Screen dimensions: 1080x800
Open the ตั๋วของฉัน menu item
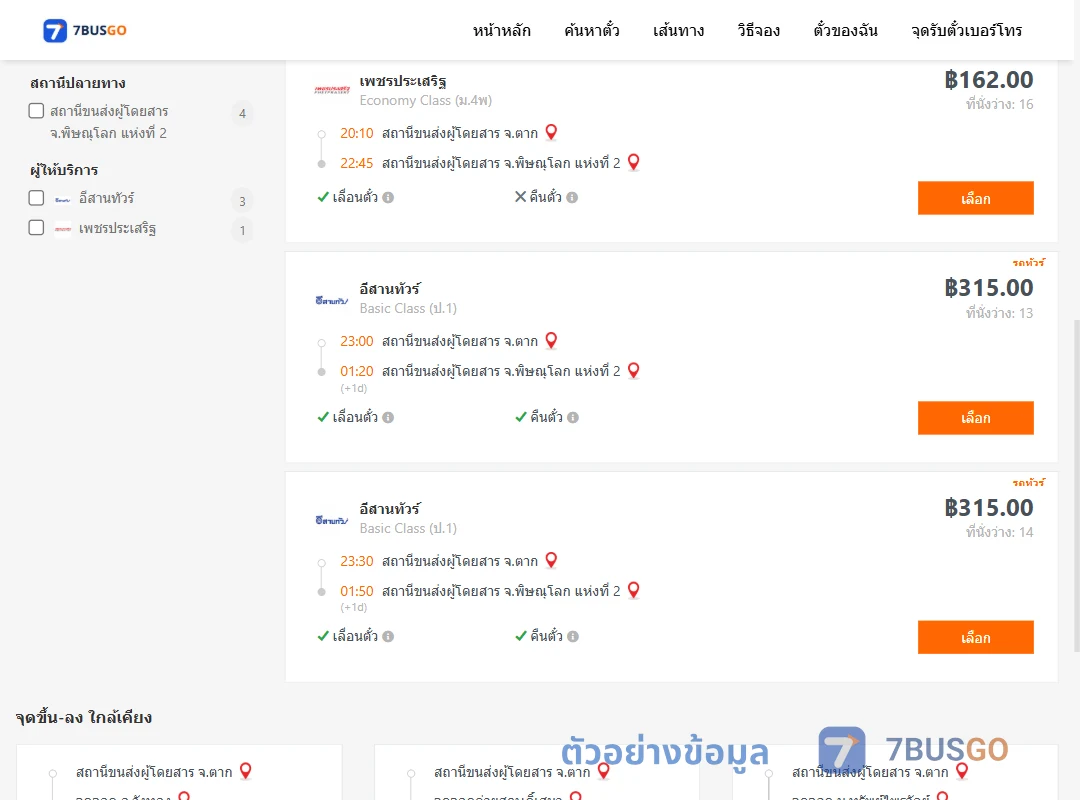click(x=845, y=30)
